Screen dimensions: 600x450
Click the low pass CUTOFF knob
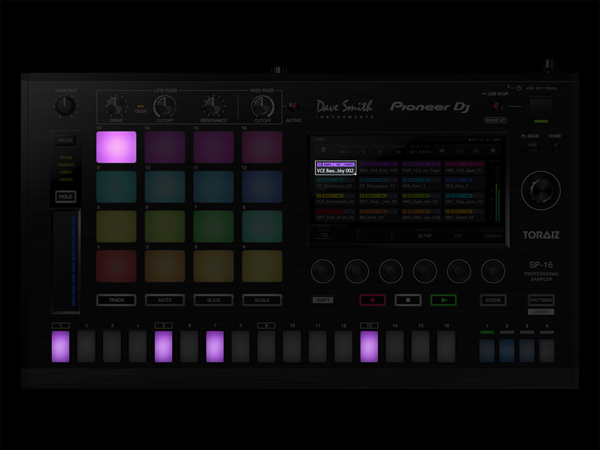[x=165, y=106]
